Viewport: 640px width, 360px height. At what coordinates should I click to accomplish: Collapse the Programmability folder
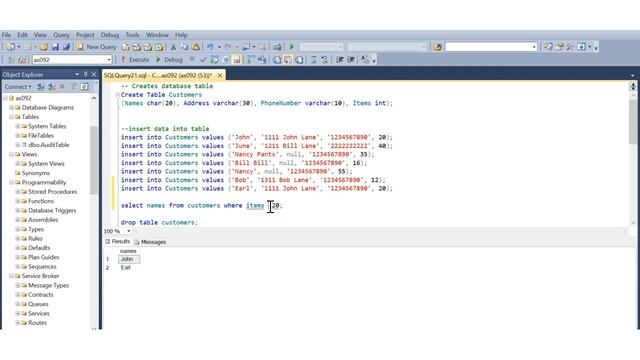point(11,182)
